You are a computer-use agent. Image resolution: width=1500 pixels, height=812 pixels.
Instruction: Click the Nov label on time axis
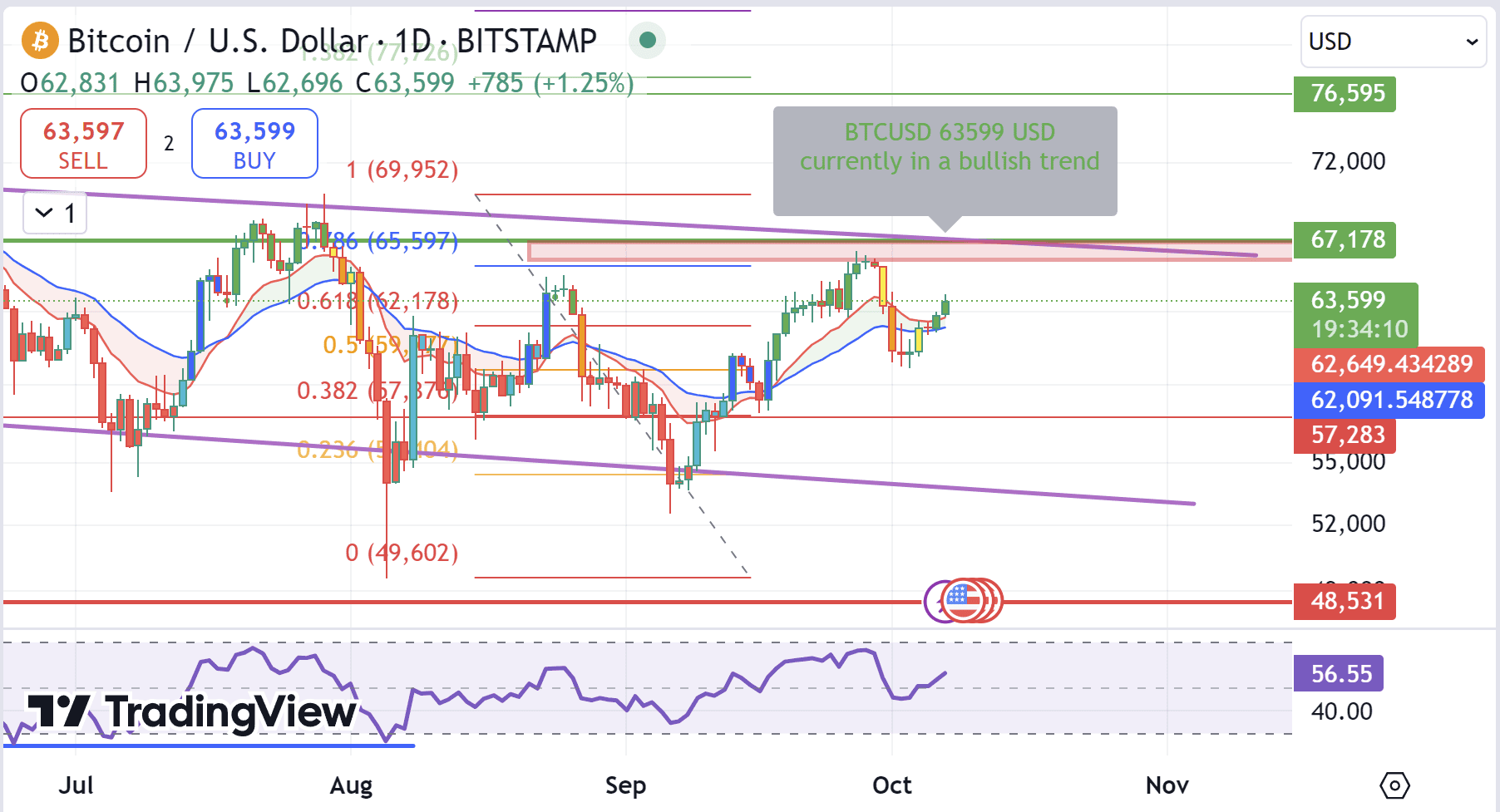coord(1167,785)
